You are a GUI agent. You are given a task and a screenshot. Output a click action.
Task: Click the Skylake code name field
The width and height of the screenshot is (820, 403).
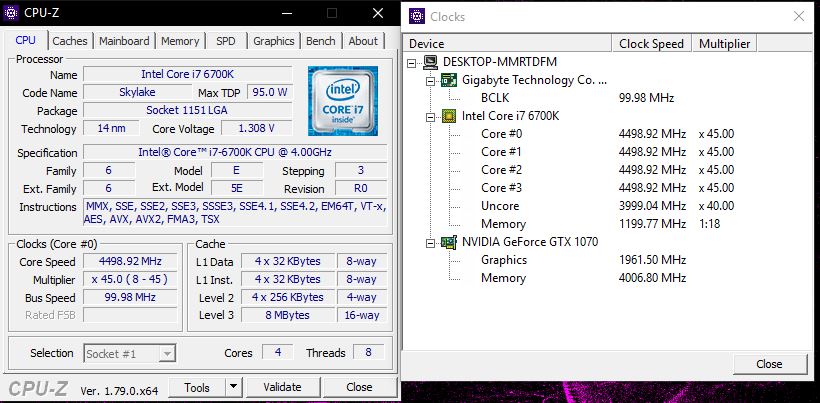pos(137,93)
